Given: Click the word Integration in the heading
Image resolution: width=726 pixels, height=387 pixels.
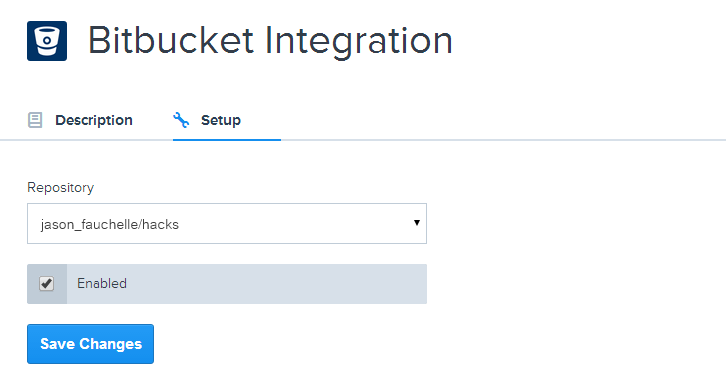Looking at the screenshot, I should (x=358, y=42).
